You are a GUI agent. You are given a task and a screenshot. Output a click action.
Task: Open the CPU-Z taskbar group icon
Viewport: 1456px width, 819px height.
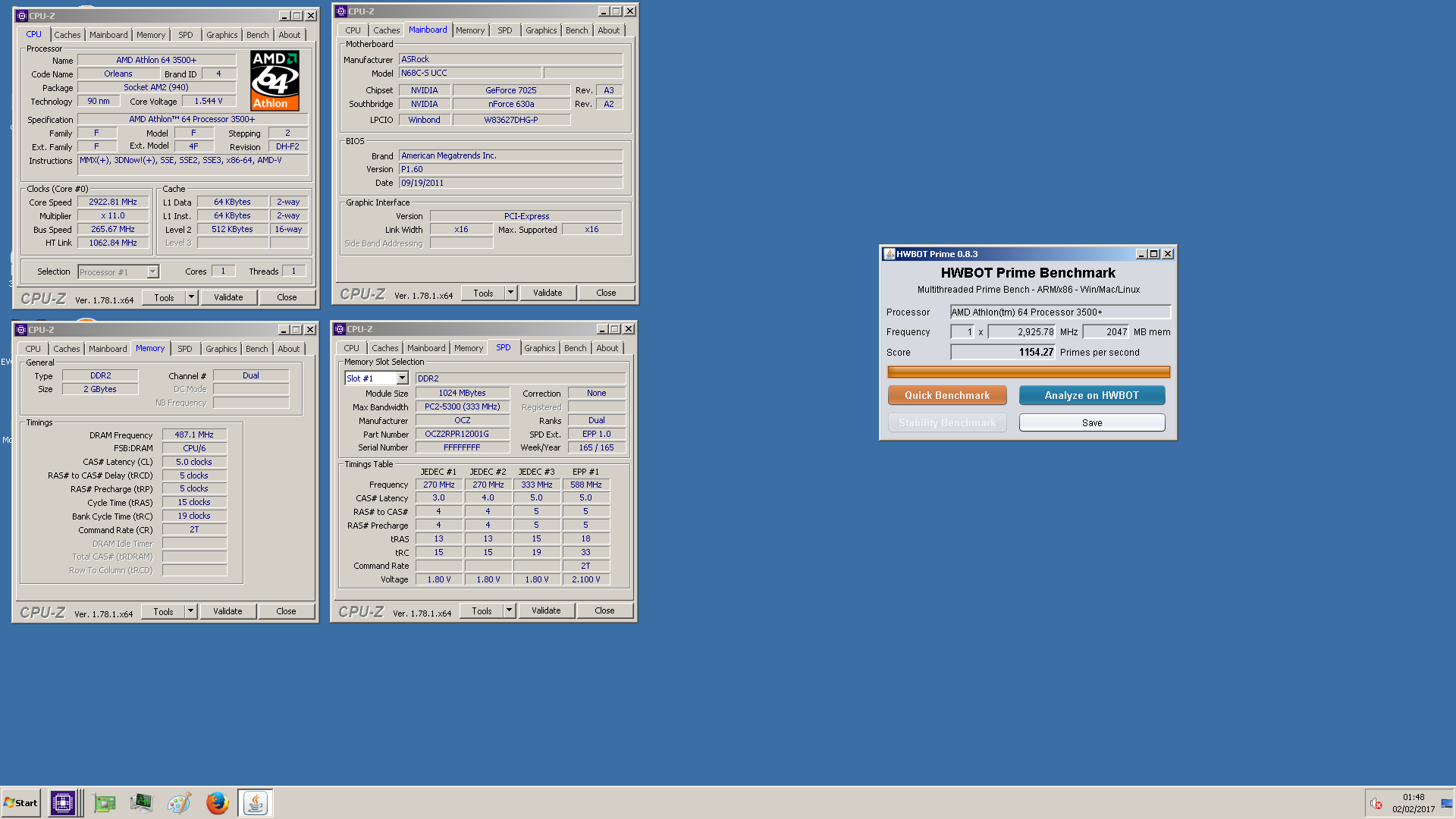[x=62, y=803]
